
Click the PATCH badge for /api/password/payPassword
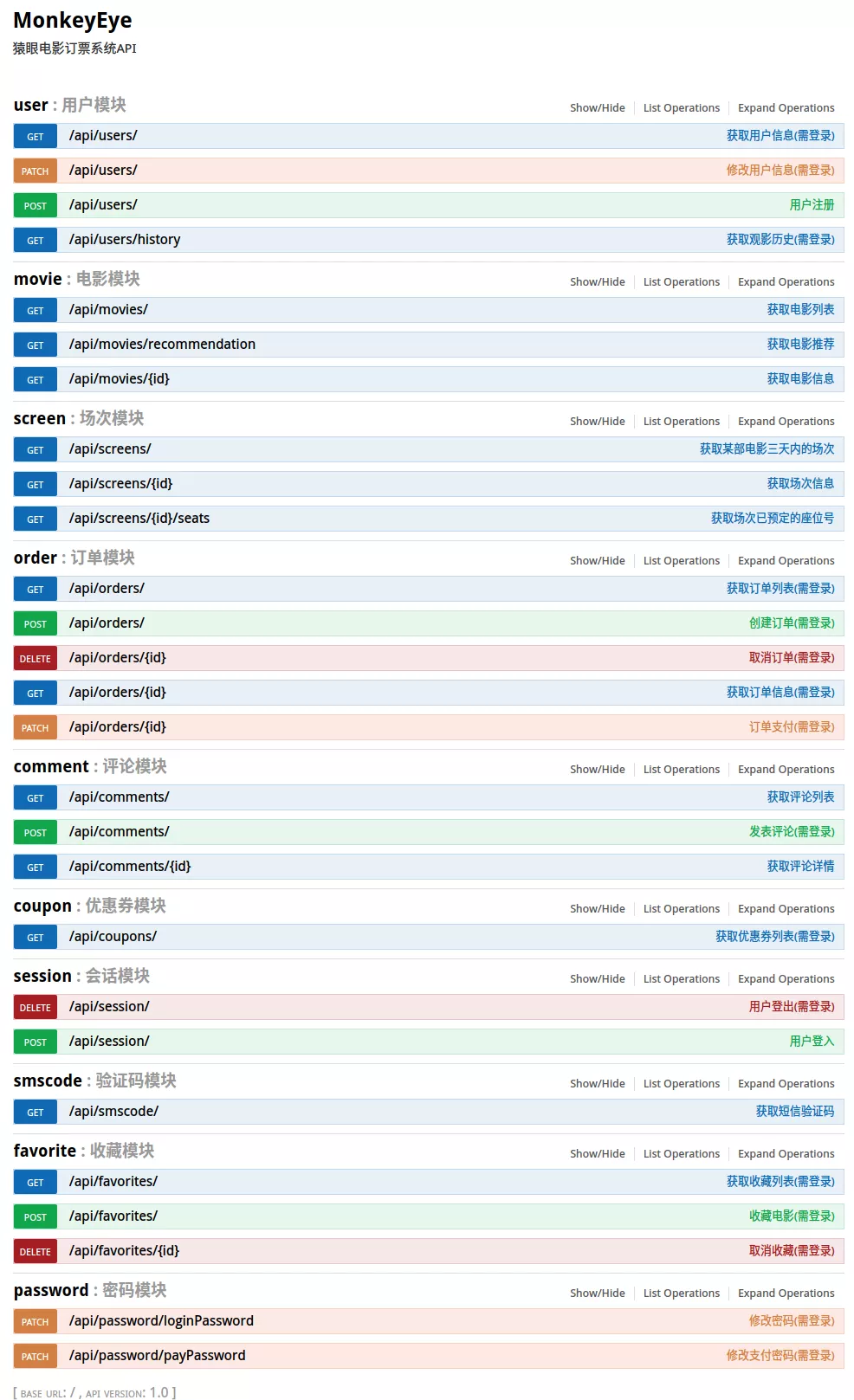36,1357
